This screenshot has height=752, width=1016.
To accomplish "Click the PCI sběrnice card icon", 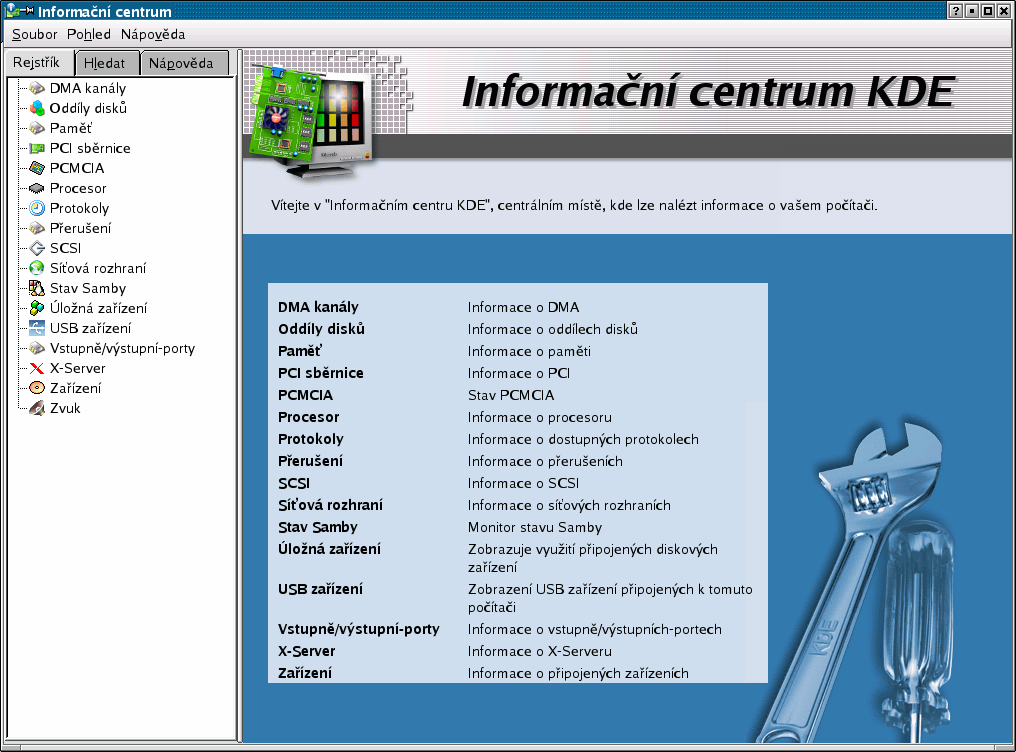I will 37,148.
